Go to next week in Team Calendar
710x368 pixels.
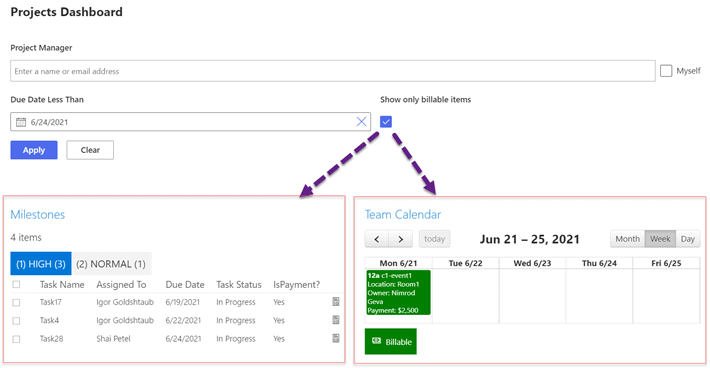401,239
